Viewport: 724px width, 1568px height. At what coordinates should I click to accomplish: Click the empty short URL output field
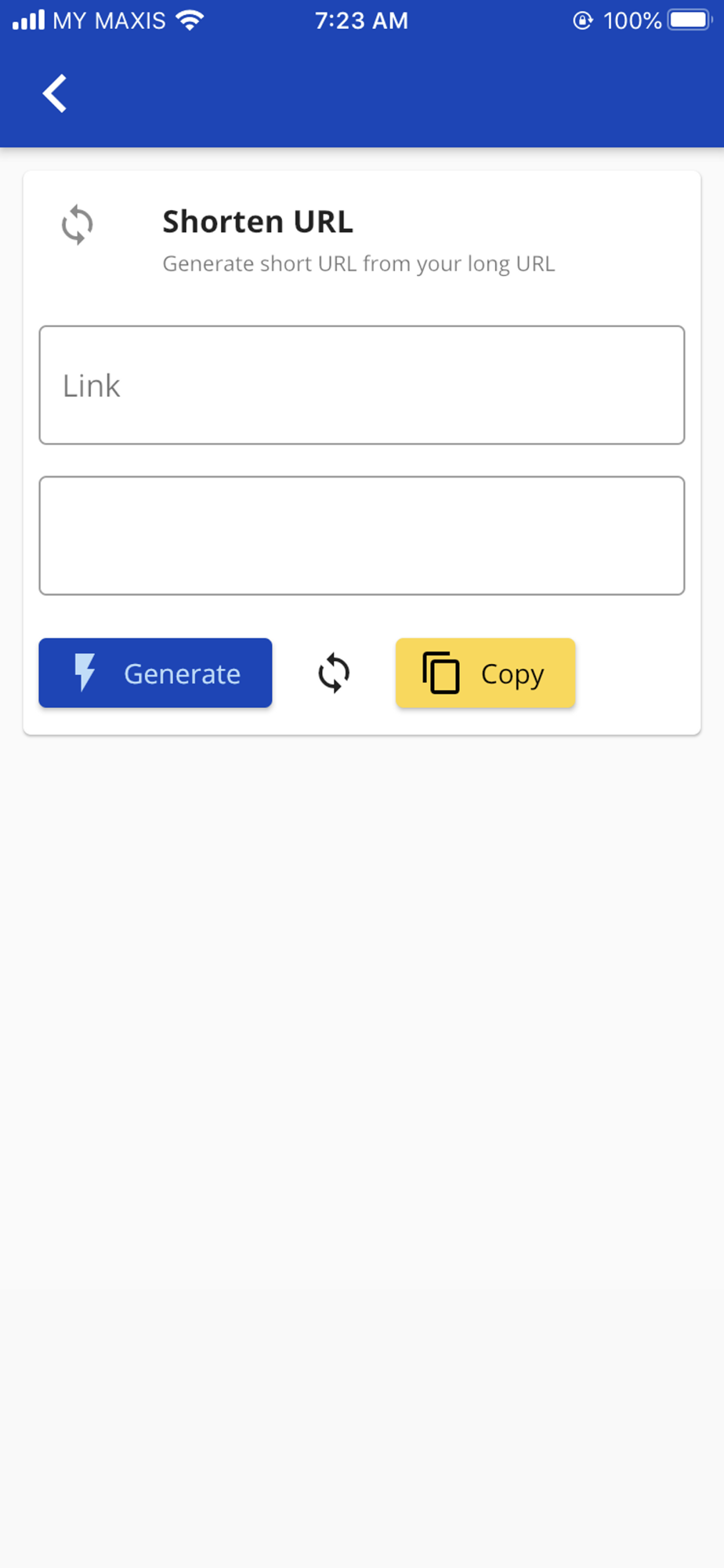(x=362, y=535)
